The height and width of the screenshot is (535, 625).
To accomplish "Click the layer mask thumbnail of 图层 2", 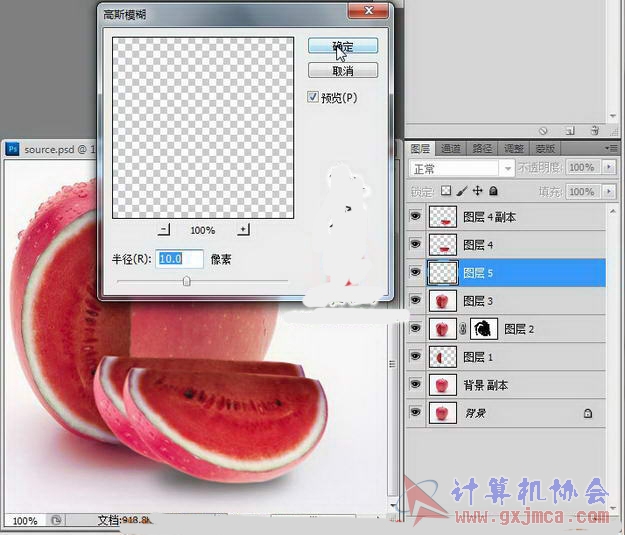I will click(x=484, y=328).
